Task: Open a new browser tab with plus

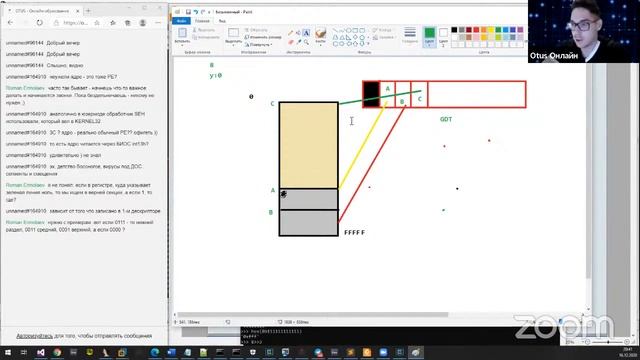Action: [x=88, y=11]
